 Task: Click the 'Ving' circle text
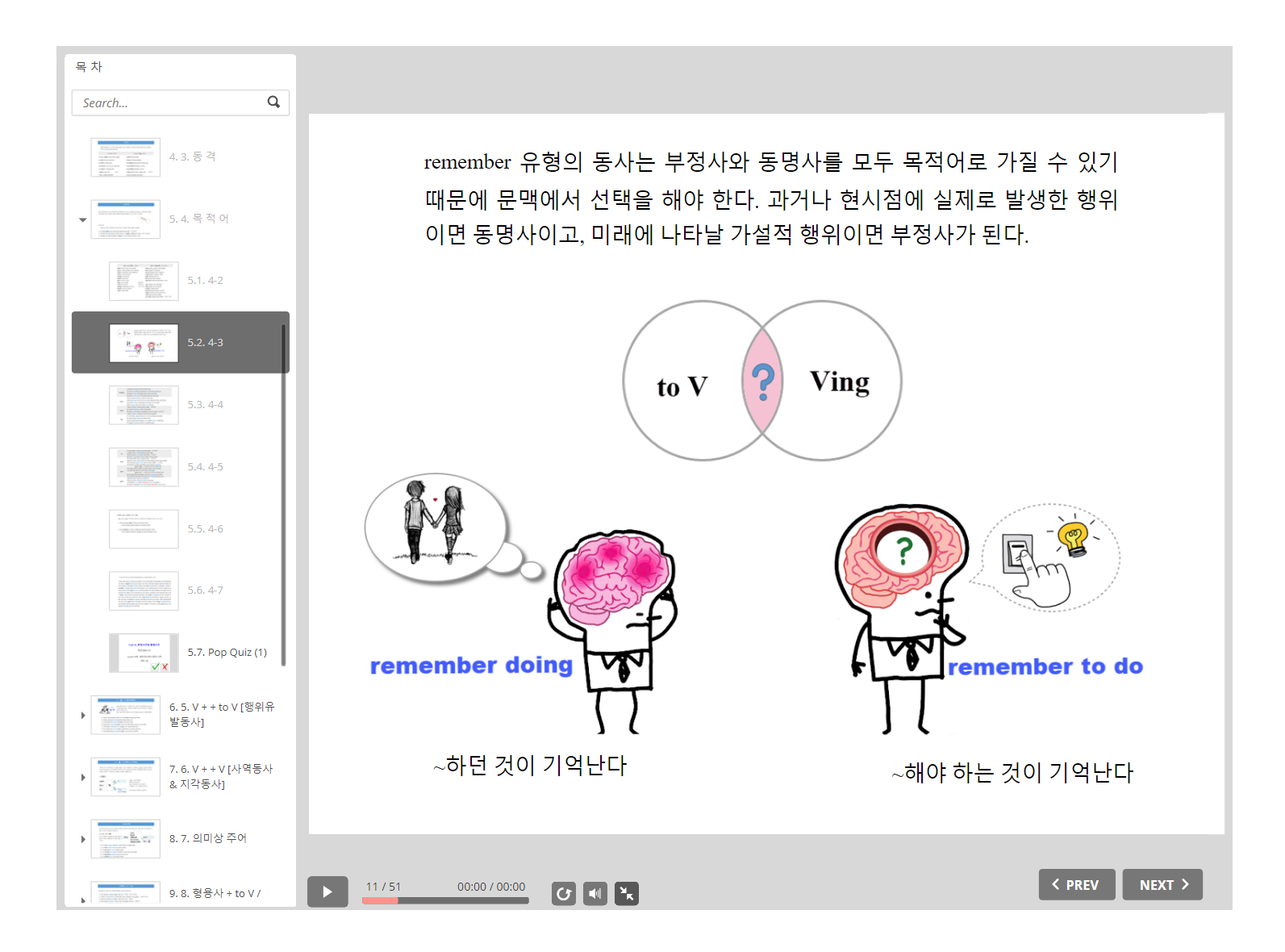(840, 382)
